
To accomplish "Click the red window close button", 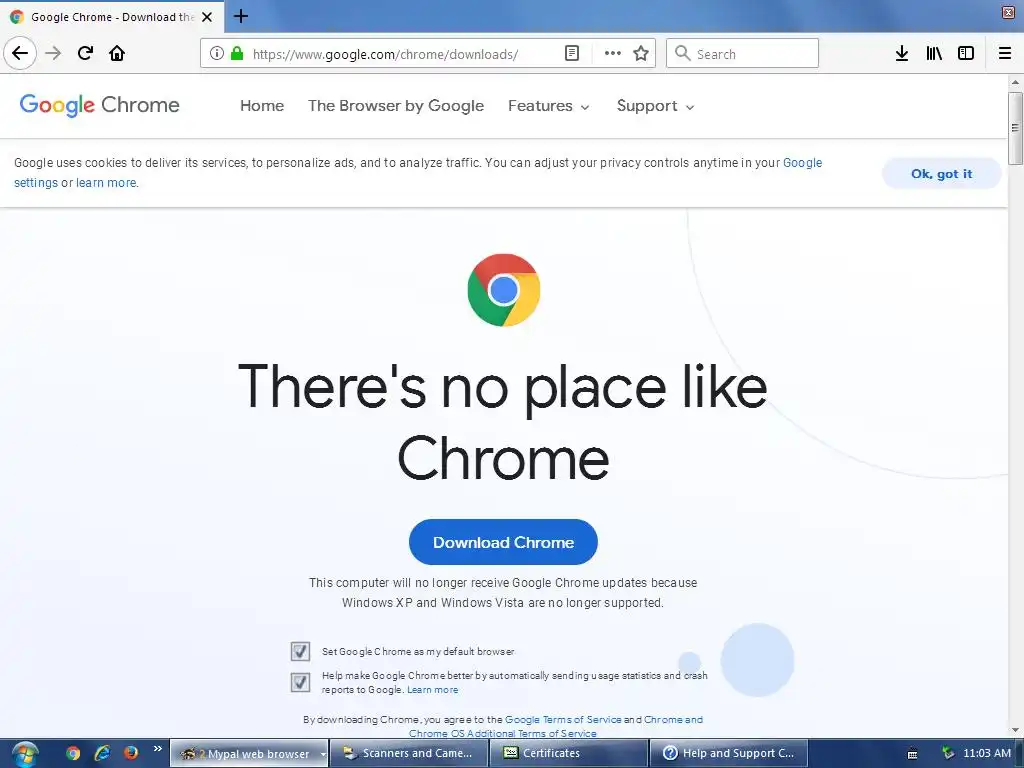I will click(1008, 12).
